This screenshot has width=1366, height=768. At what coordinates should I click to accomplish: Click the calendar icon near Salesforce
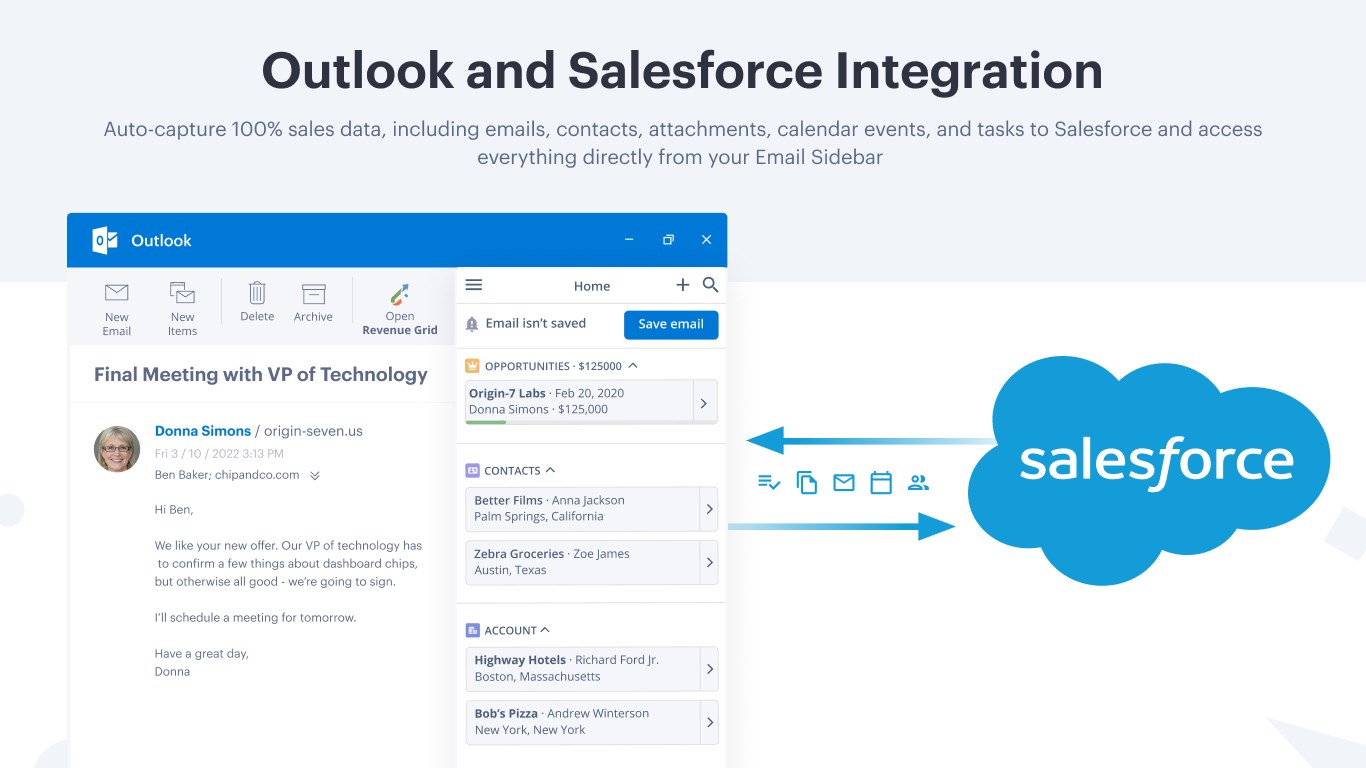pyautogui.click(x=881, y=483)
